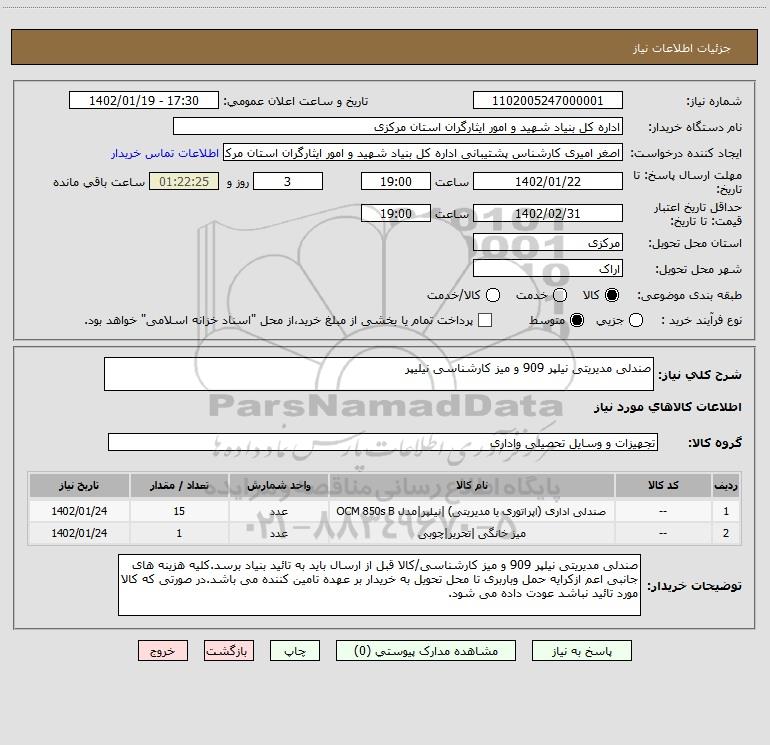This screenshot has width=770, height=745.
Task: Click the unit cell عدد in row 1
Action: pos(278,511)
